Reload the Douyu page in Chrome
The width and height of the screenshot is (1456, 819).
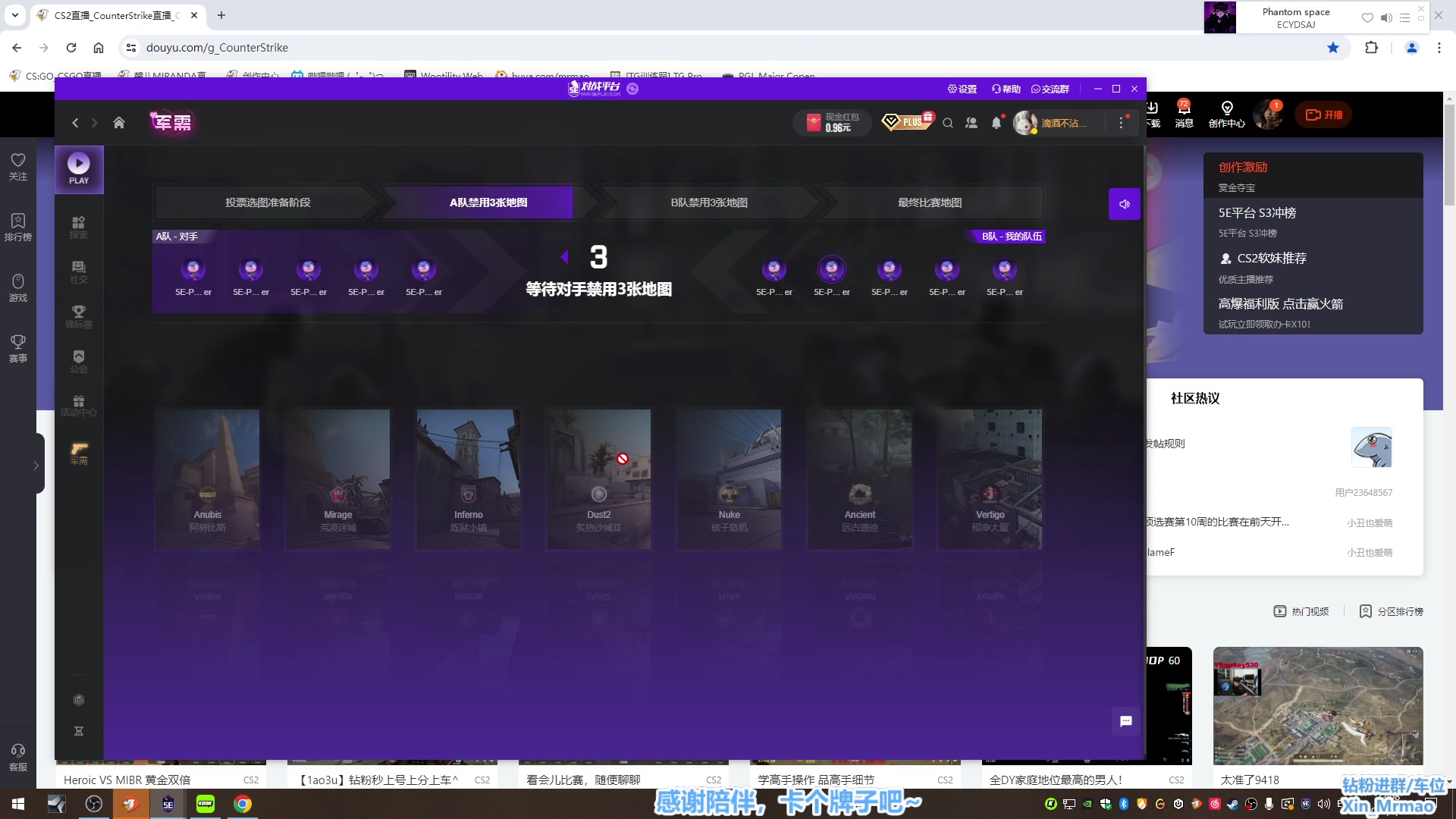point(71,48)
